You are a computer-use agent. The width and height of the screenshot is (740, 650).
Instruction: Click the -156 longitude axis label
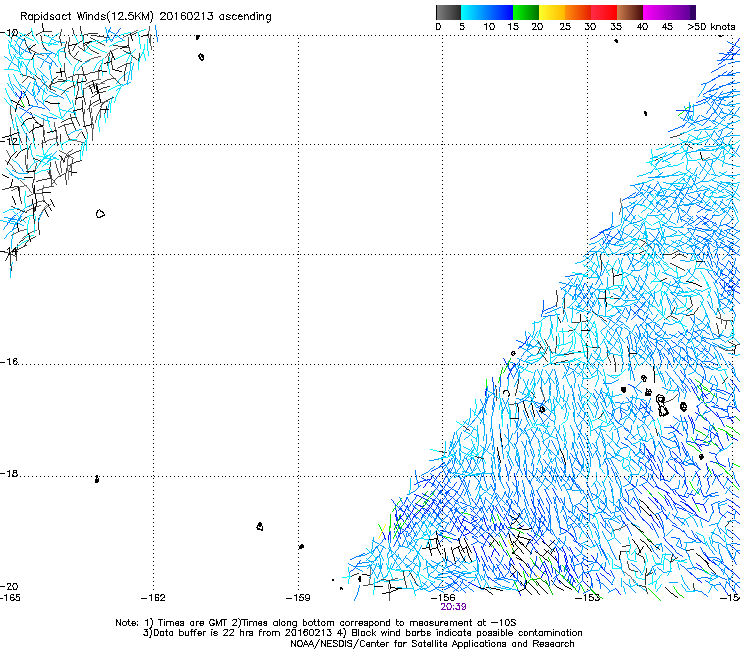[443, 598]
